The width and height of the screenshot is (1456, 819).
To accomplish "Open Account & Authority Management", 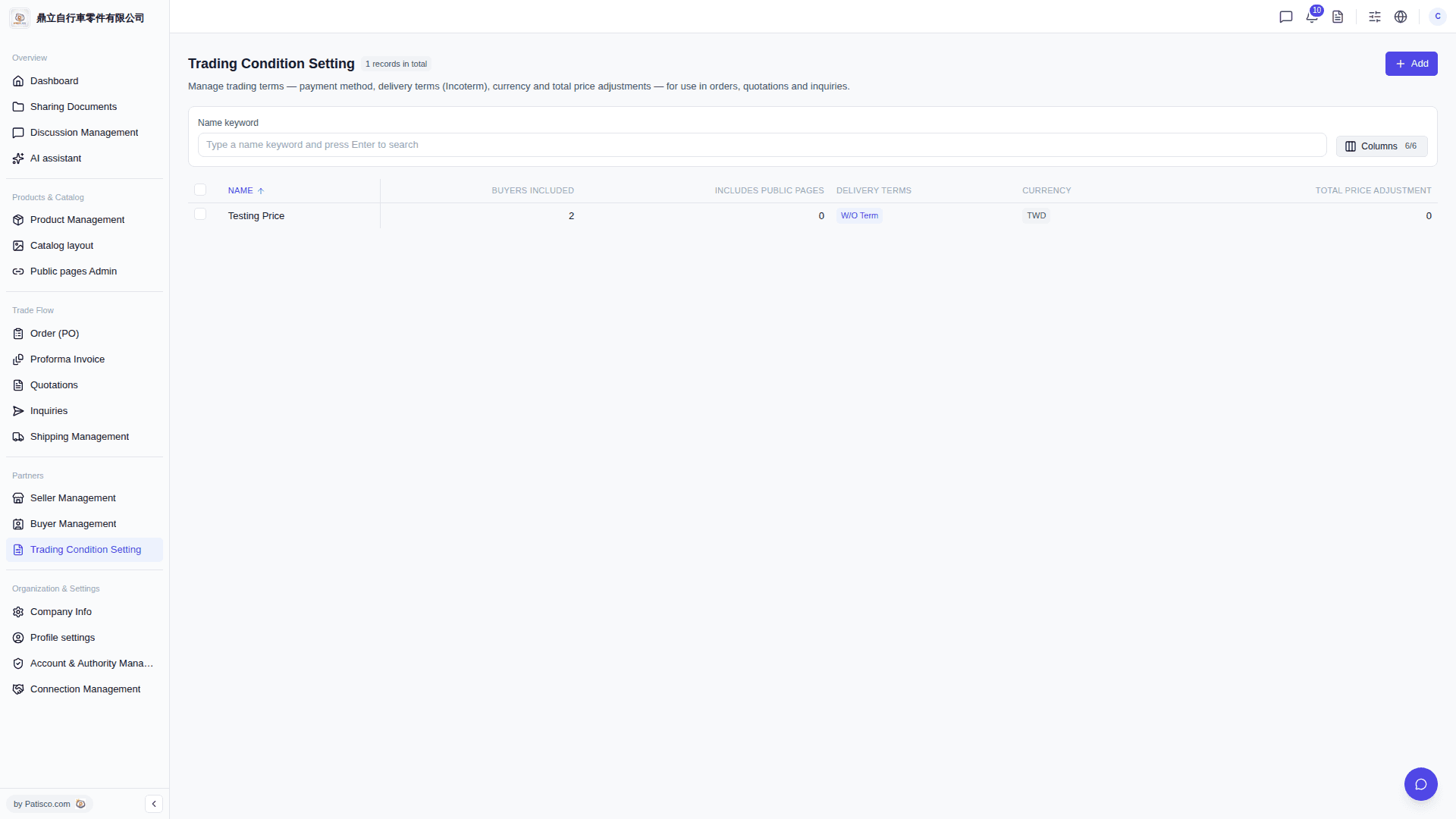I will [84, 664].
